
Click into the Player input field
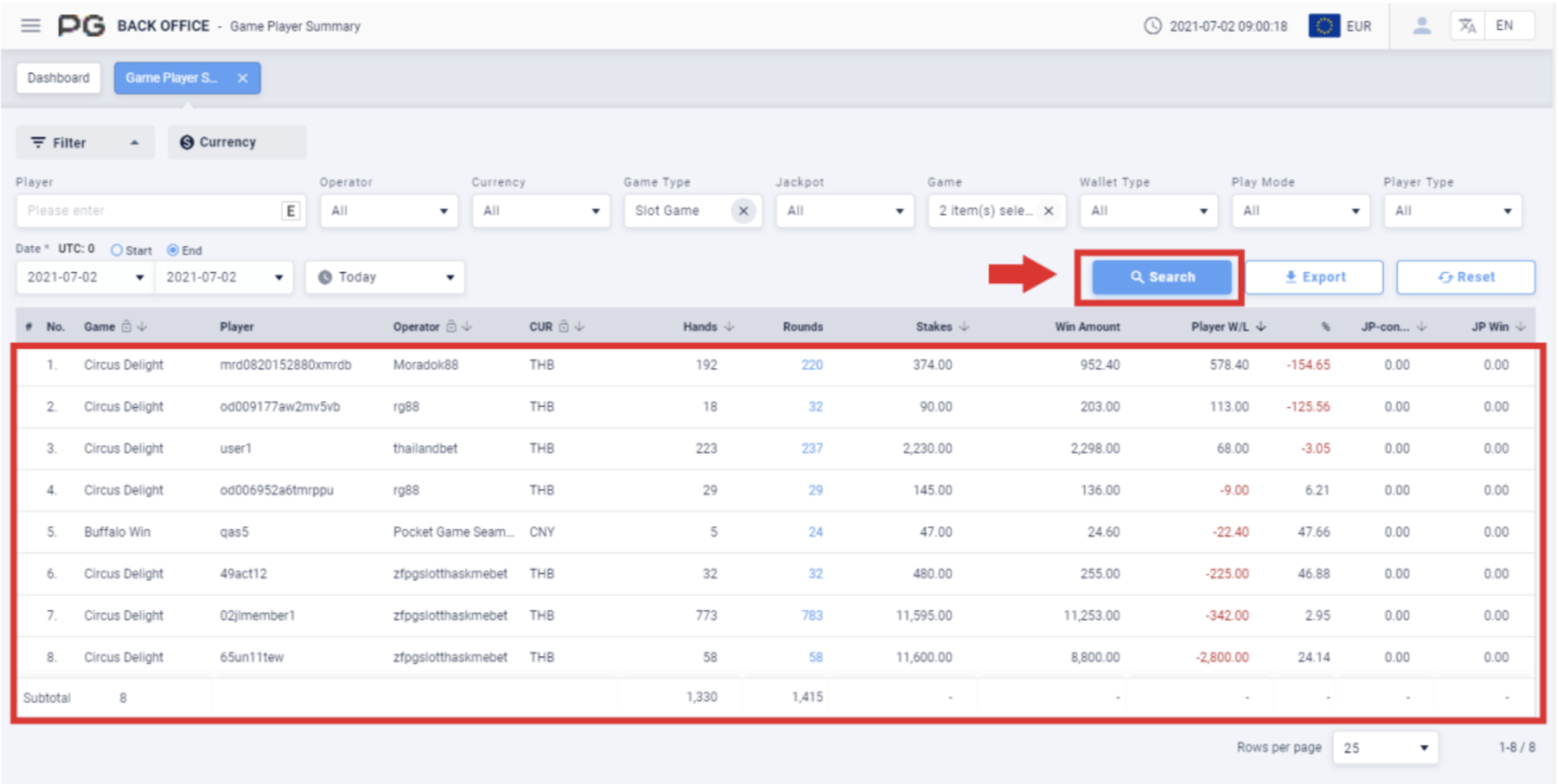[x=149, y=210]
